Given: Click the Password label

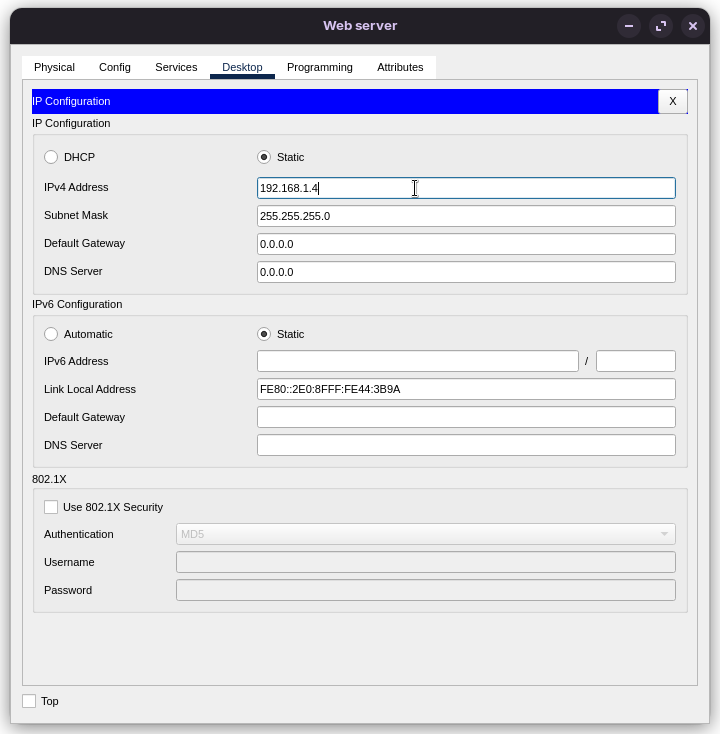Looking at the screenshot, I should click(68, 590).
